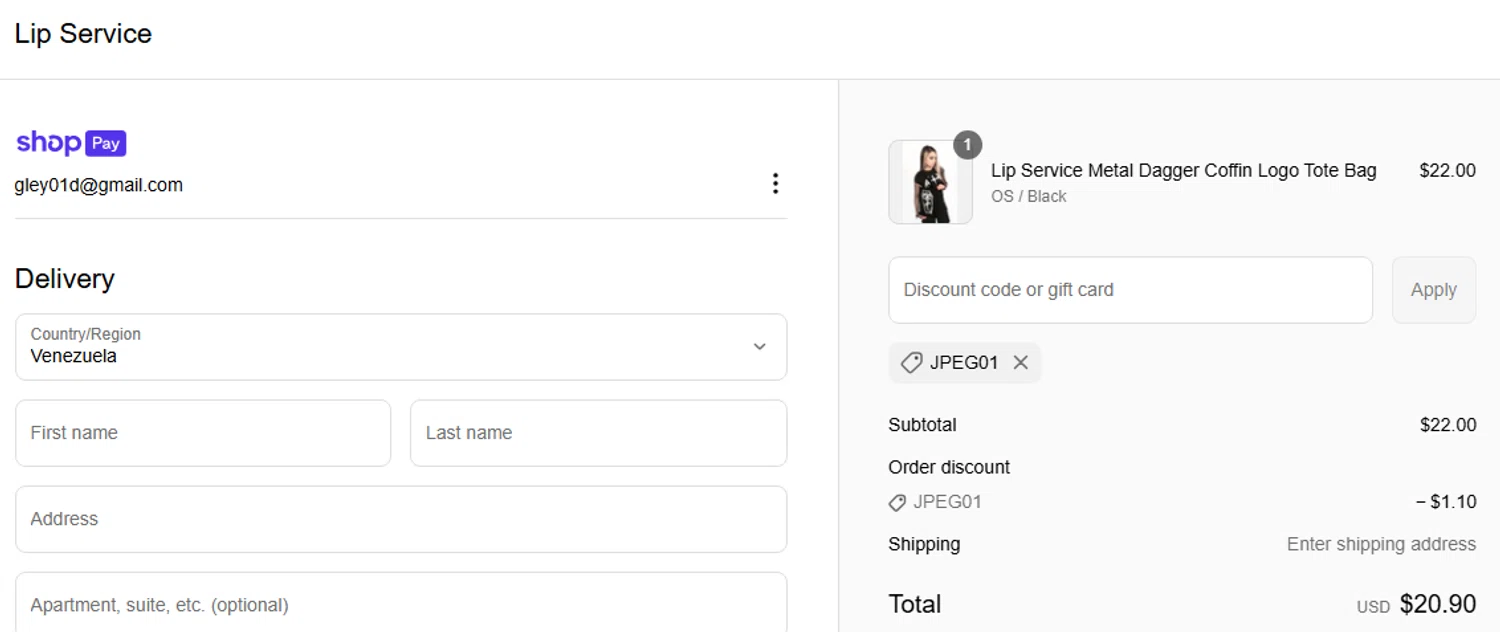Expand the Country/Region dropdown
The image size is (1500, 632).
401,347
